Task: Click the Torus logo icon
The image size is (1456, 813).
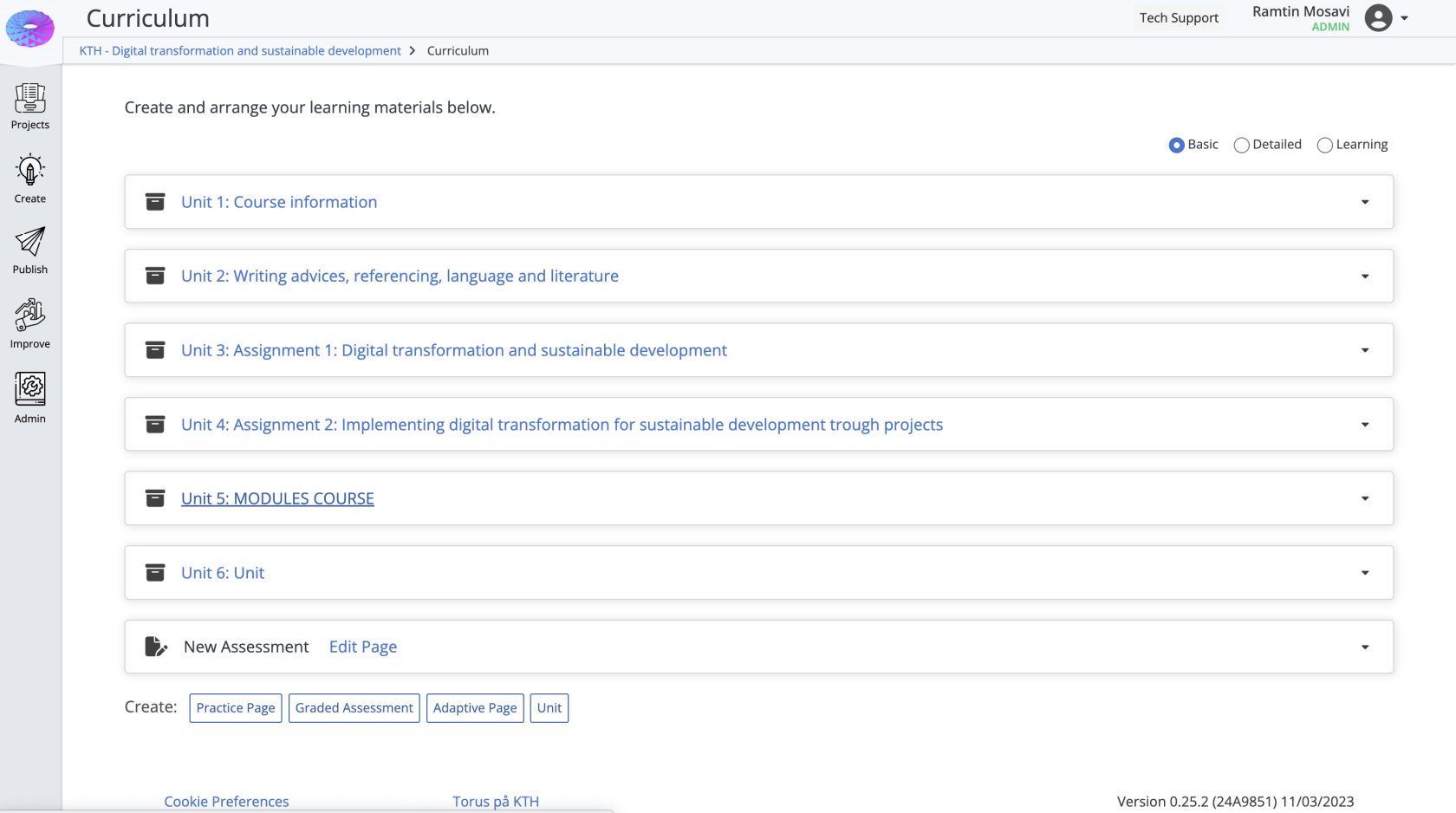Action: [30, 29]
